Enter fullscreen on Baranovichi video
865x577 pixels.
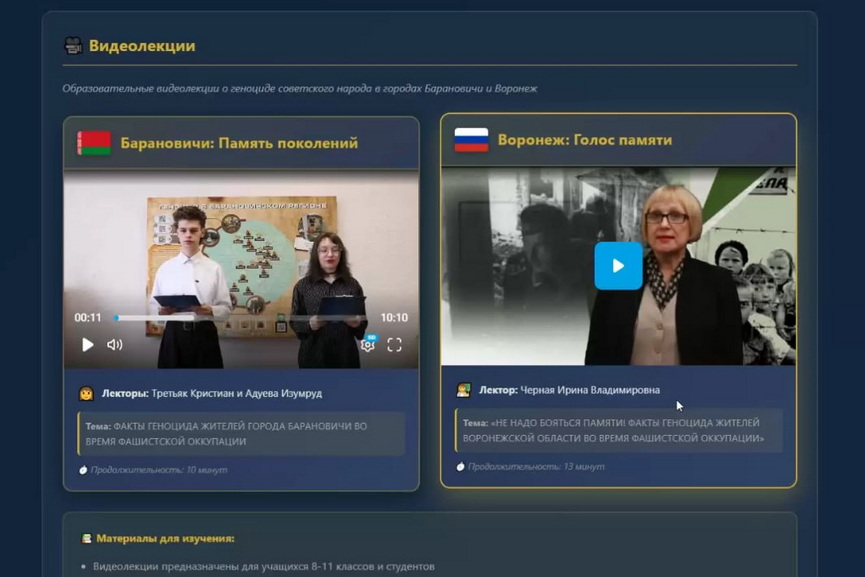pyautogui.click(x=394, y=345)
